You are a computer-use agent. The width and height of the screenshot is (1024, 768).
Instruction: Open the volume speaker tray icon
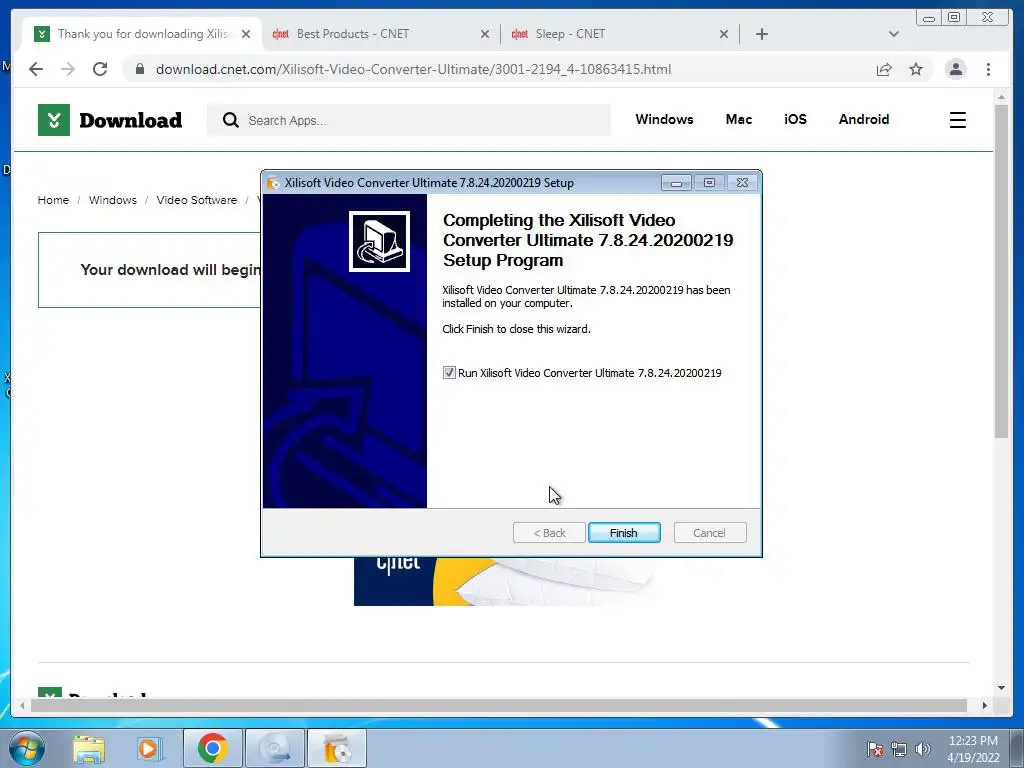923,749
